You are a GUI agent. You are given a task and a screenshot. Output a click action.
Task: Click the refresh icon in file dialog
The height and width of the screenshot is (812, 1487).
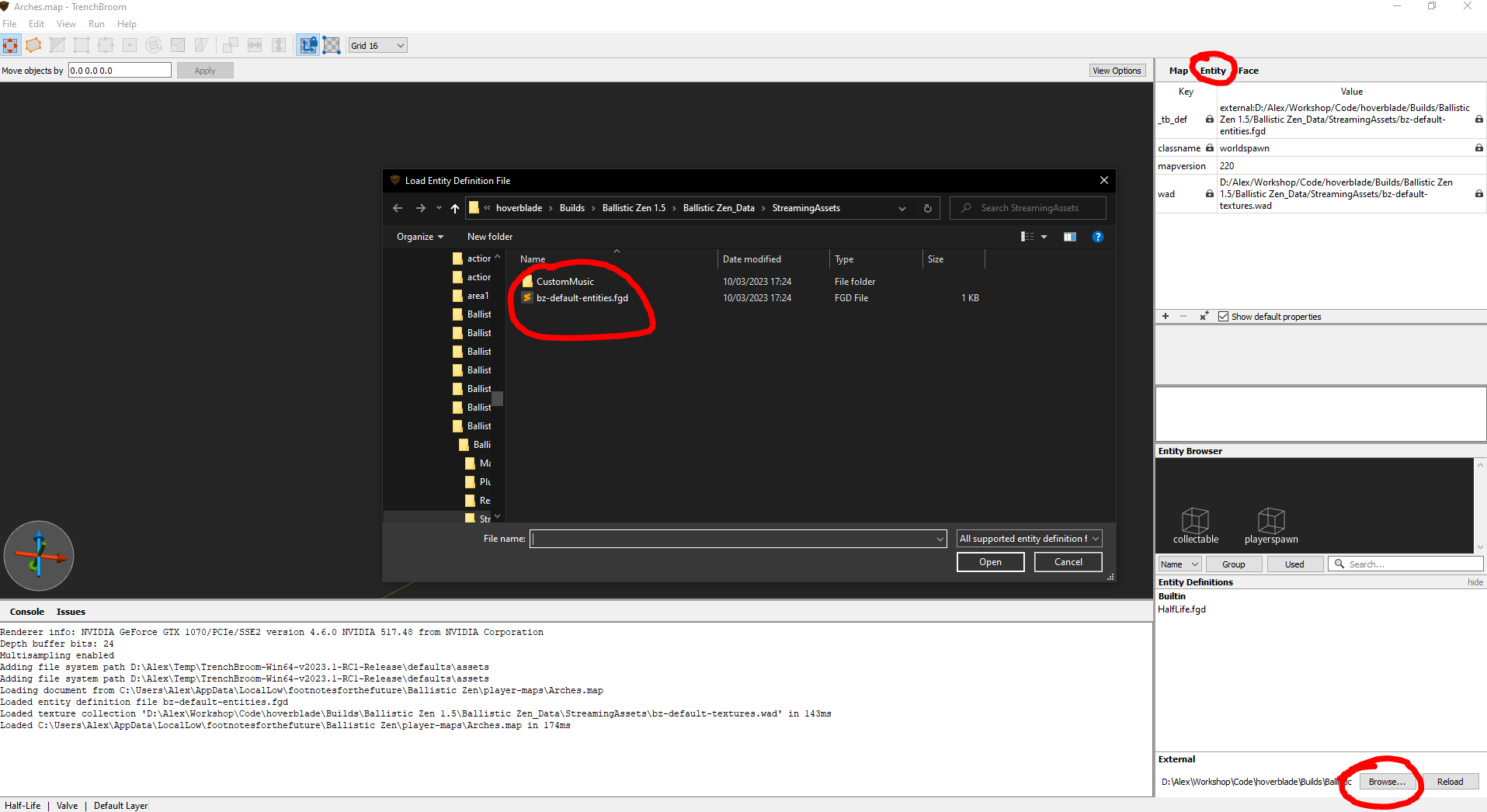(x=927, y=208)
